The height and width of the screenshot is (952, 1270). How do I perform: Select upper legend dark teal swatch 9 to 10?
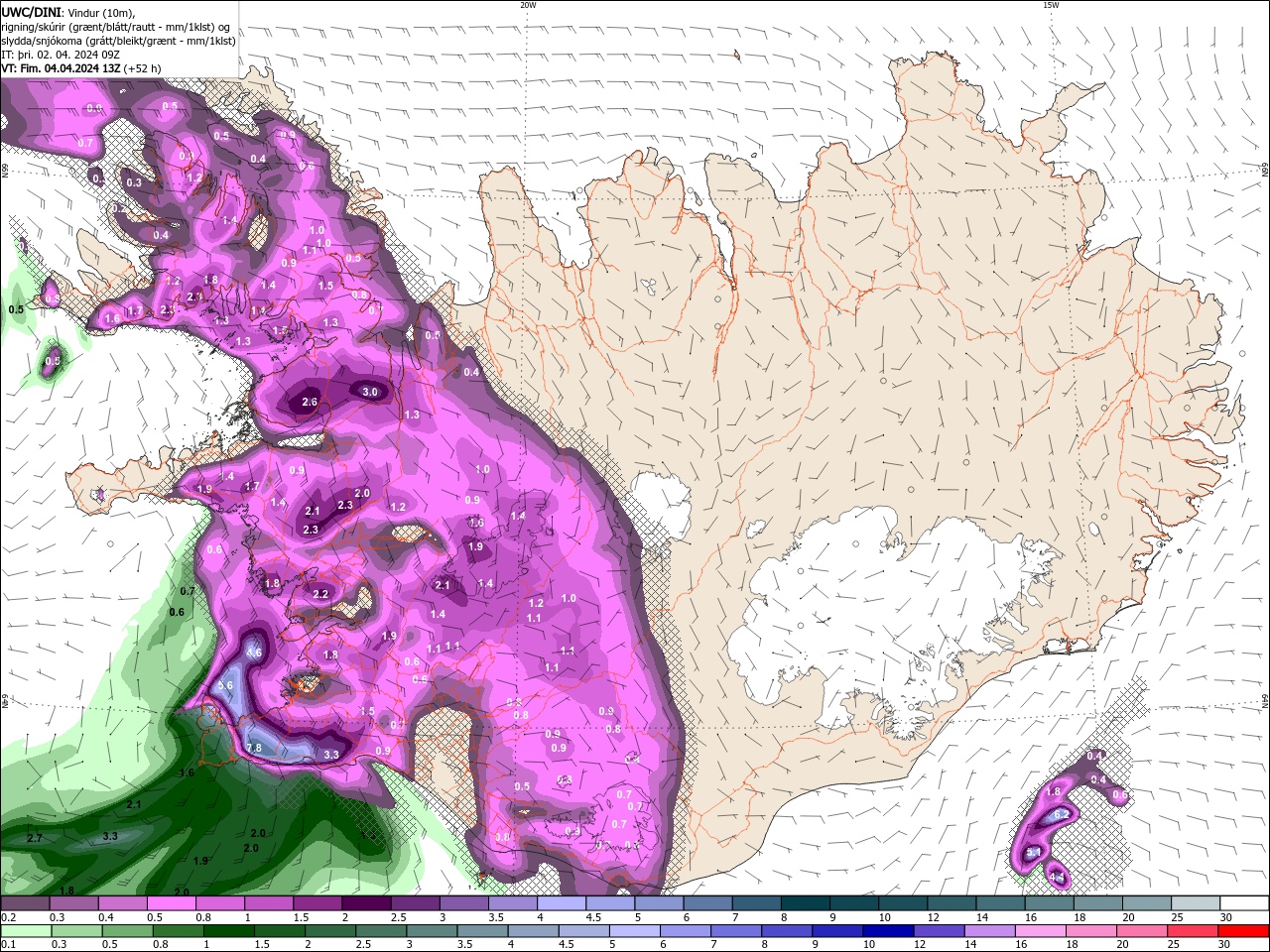[853, 903]
